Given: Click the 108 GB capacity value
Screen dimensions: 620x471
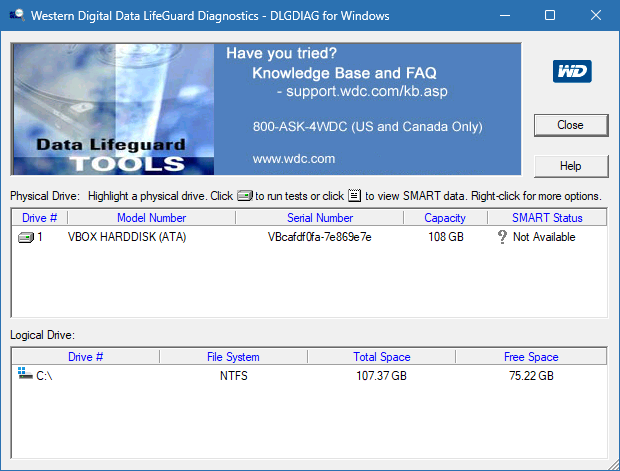Looking at the screenshot, I should coord(446,237).
